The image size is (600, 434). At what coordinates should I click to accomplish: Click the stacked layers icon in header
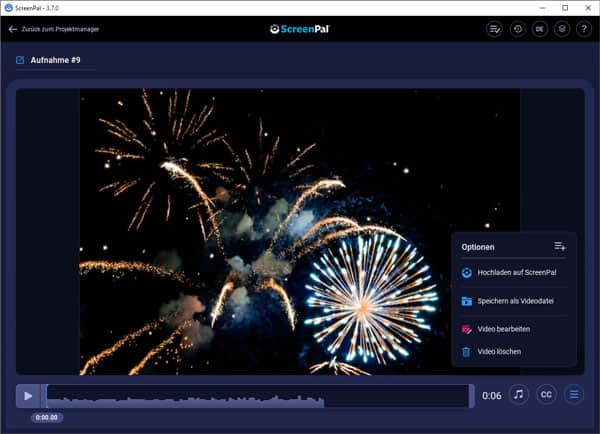(562, 29)
